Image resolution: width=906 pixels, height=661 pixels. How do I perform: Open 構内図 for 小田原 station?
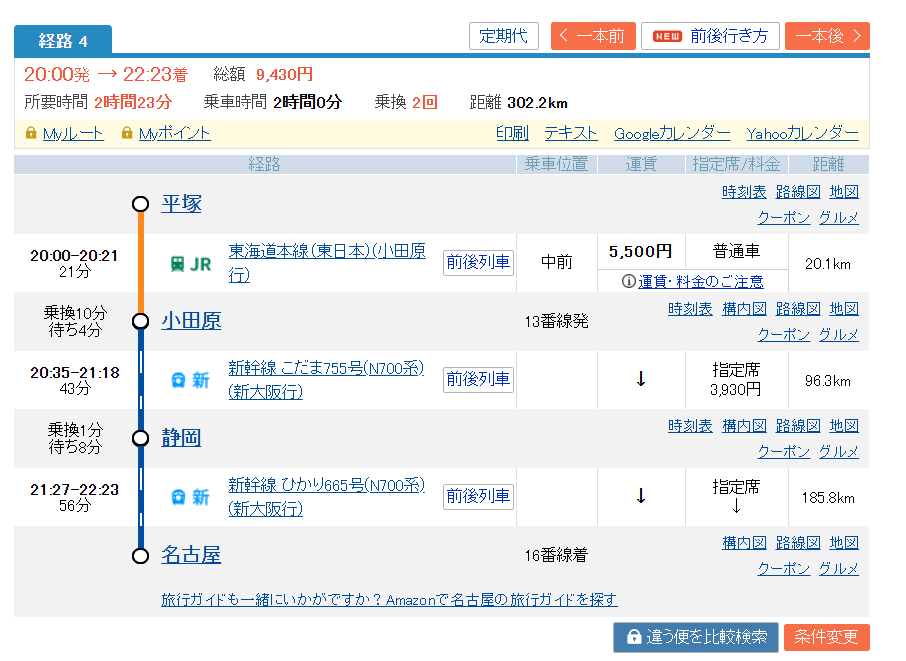coord(744,309)
